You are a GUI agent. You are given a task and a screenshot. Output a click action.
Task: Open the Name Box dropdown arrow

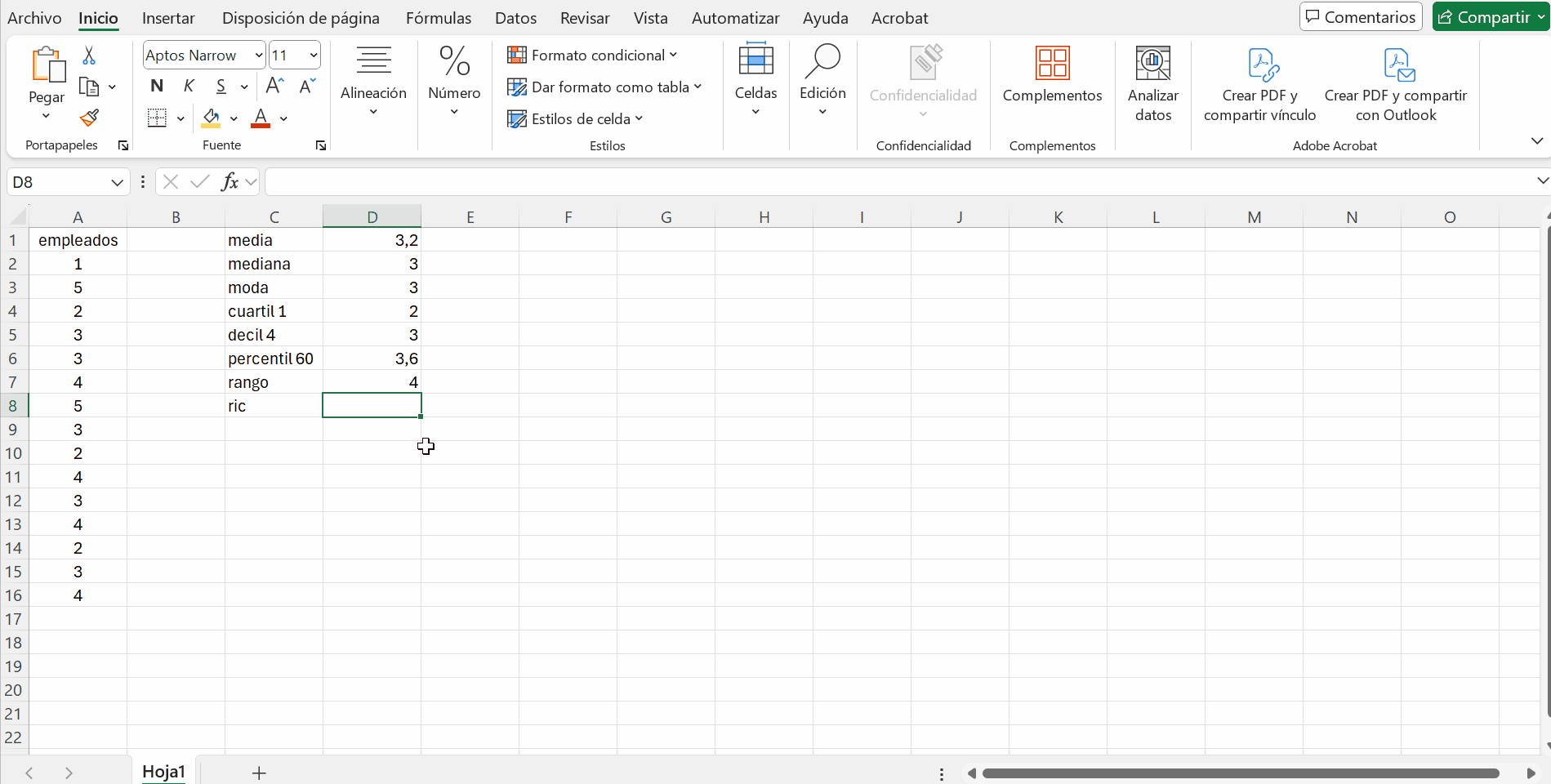pyautogui.click(x=117, y=182)
